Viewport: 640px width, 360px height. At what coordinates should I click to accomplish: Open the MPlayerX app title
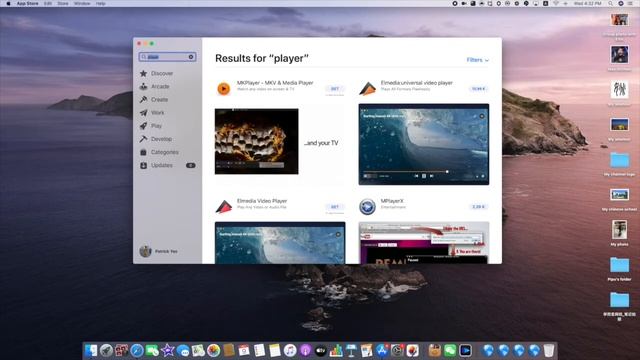tap(392, 201)
